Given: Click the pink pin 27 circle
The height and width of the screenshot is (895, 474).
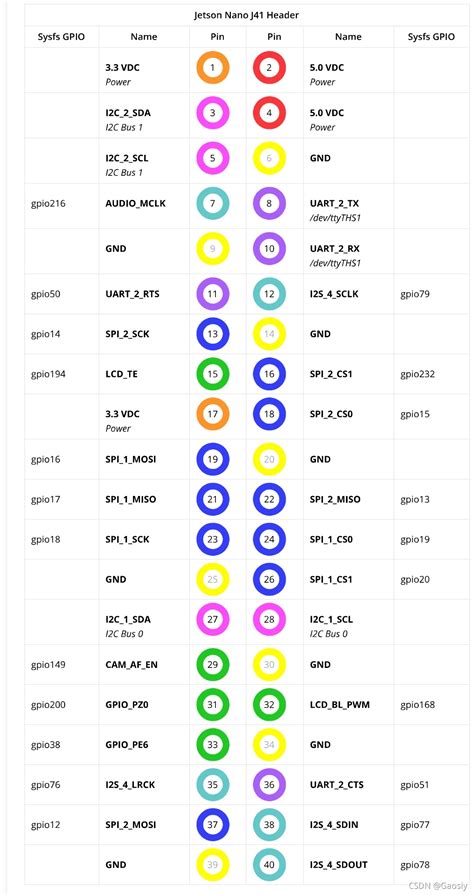Looking at the screenshot, I should 212,619.
